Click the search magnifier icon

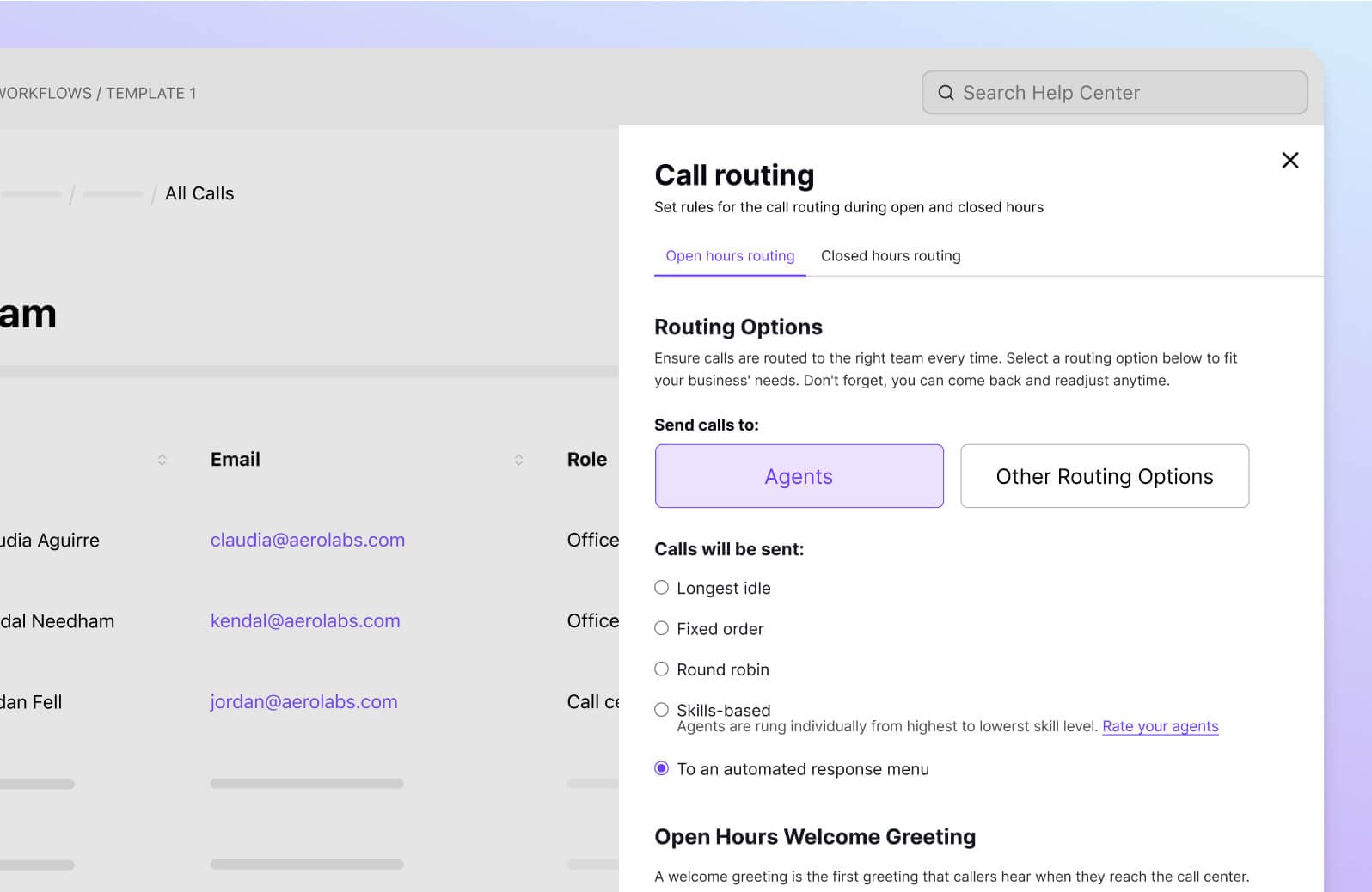[x=946, y=93]
